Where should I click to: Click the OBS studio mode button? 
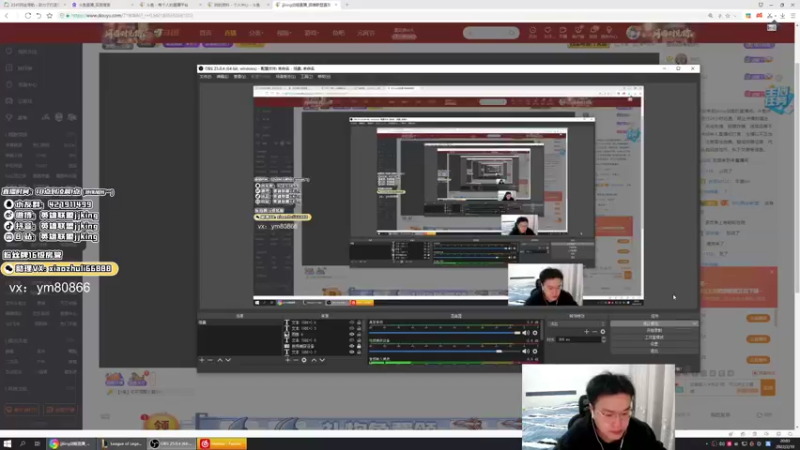coord(654,337)
